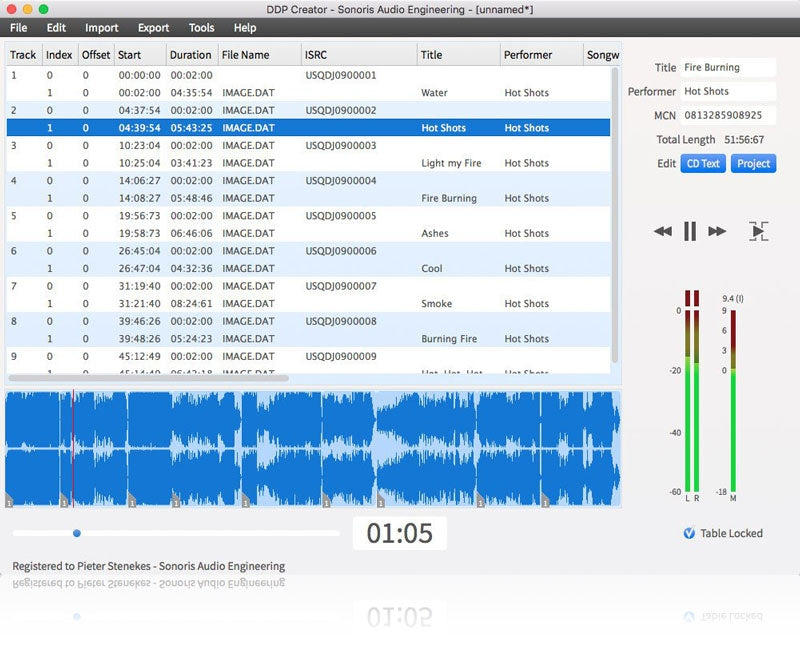
Task: Select the track title Burning Fire
Action: click(x=449, y=339)
